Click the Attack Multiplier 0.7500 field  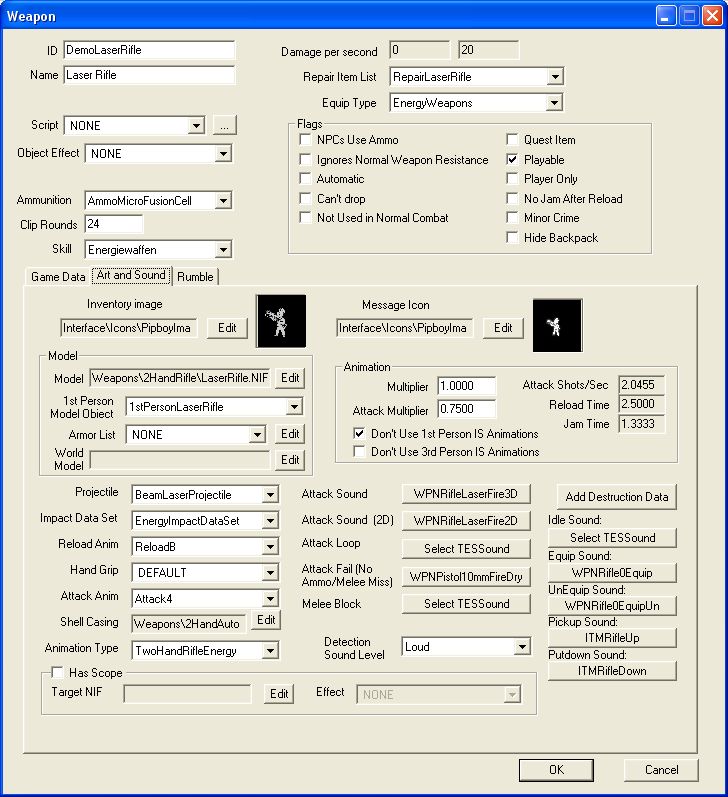tap(466, 409)
